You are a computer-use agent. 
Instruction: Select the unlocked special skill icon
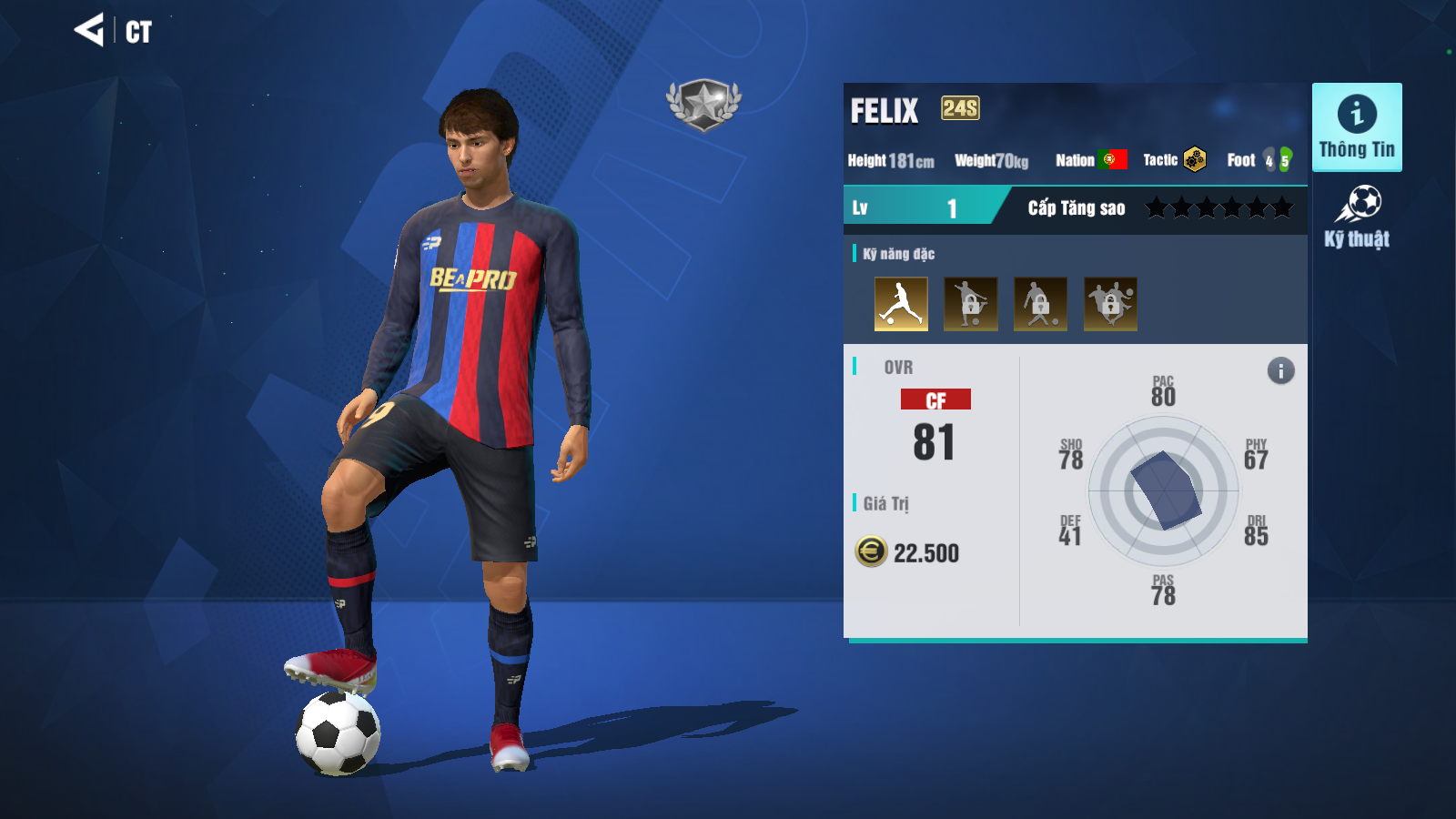901,303
